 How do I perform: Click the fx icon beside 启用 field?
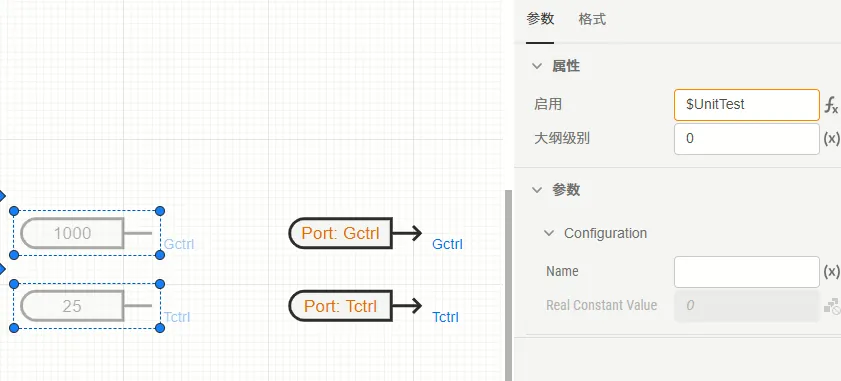coord(831,105)
